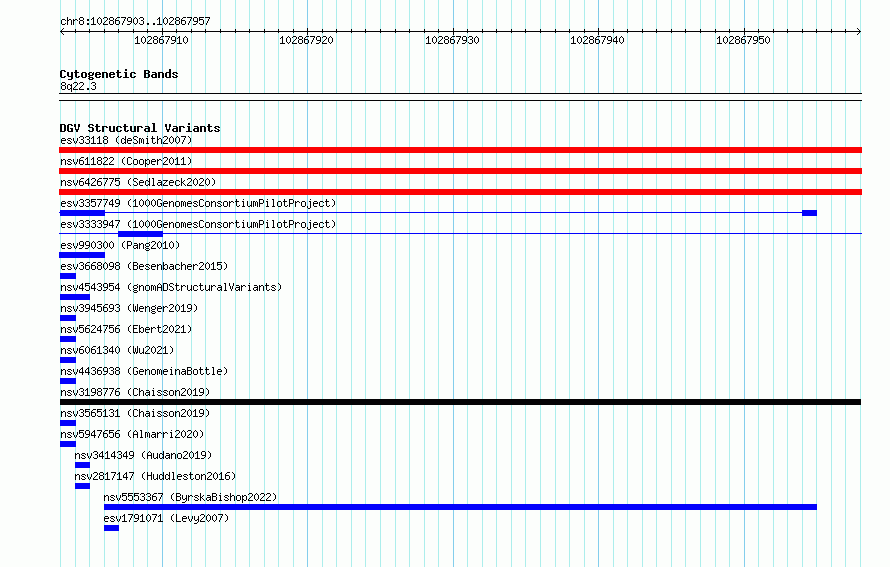Select nsv5624756 (Ebert2021) label
Viewport: 890px width, 567px height.
(126, 329)
